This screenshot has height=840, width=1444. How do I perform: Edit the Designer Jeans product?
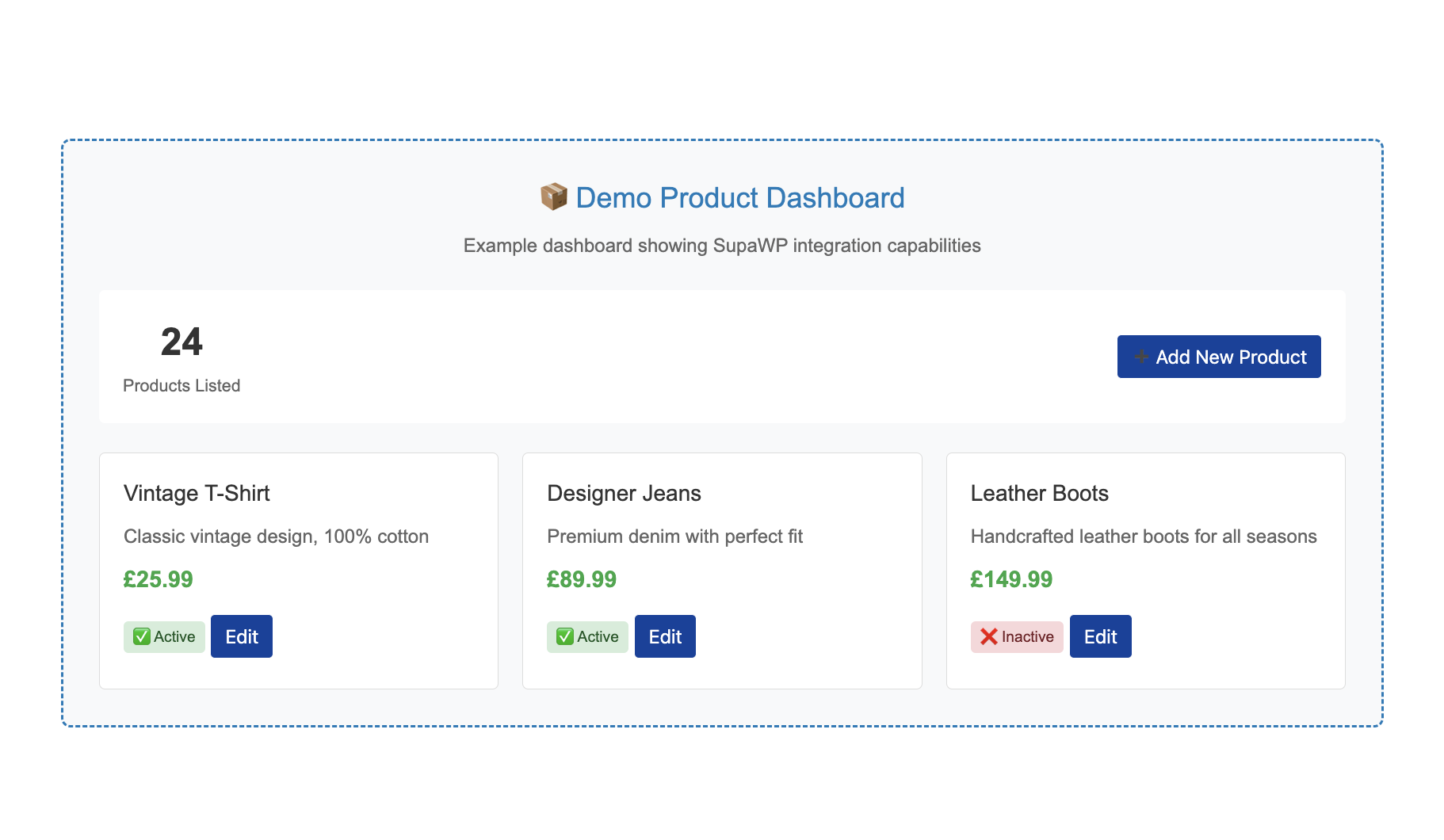tap(664, 636)
